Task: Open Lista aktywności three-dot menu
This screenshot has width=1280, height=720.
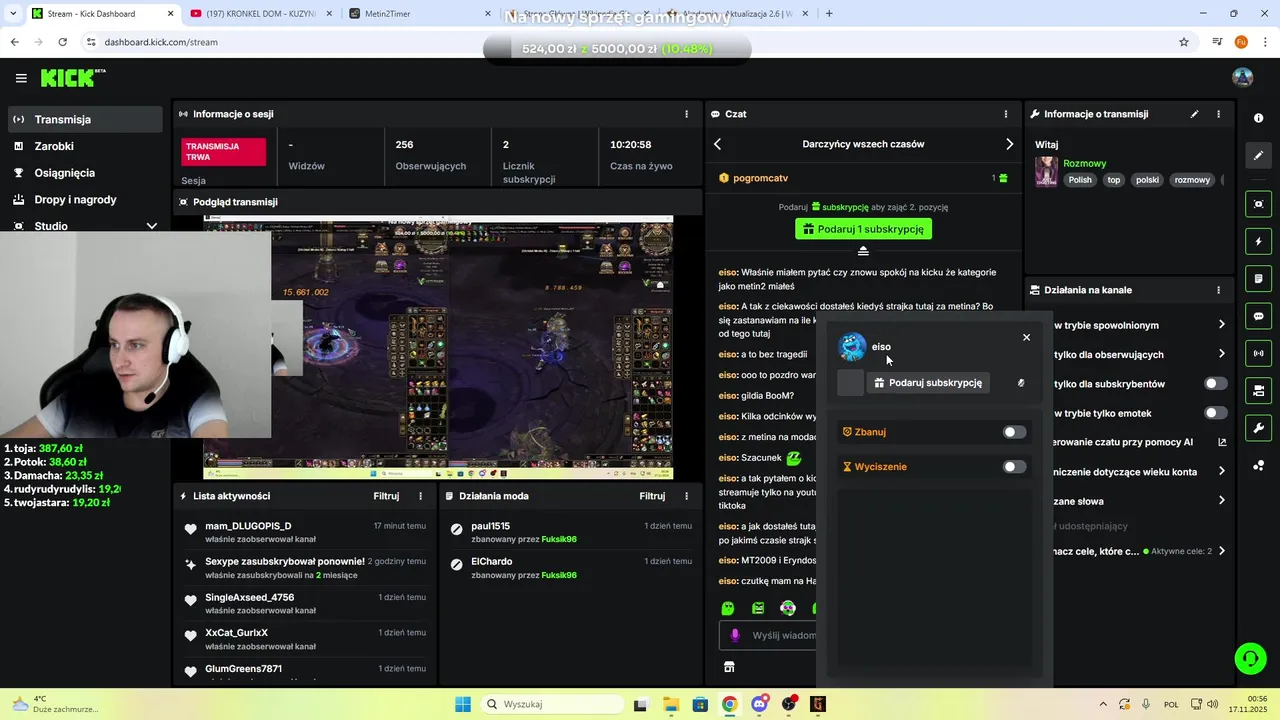Action: pyautogui.click(x=420, y=496)
